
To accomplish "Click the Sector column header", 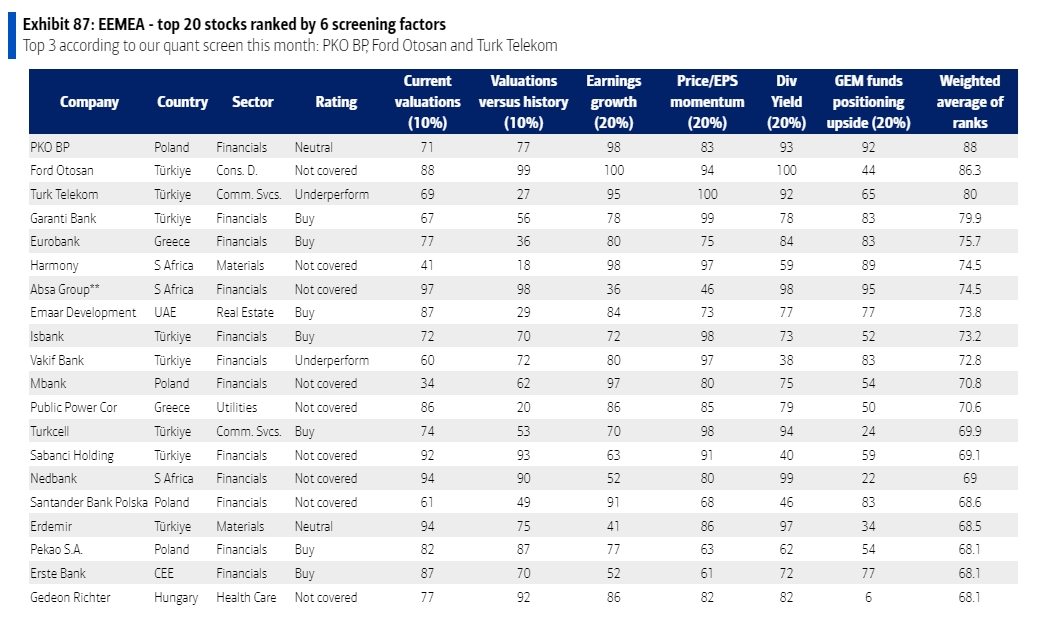I will [x=252, y=102].
